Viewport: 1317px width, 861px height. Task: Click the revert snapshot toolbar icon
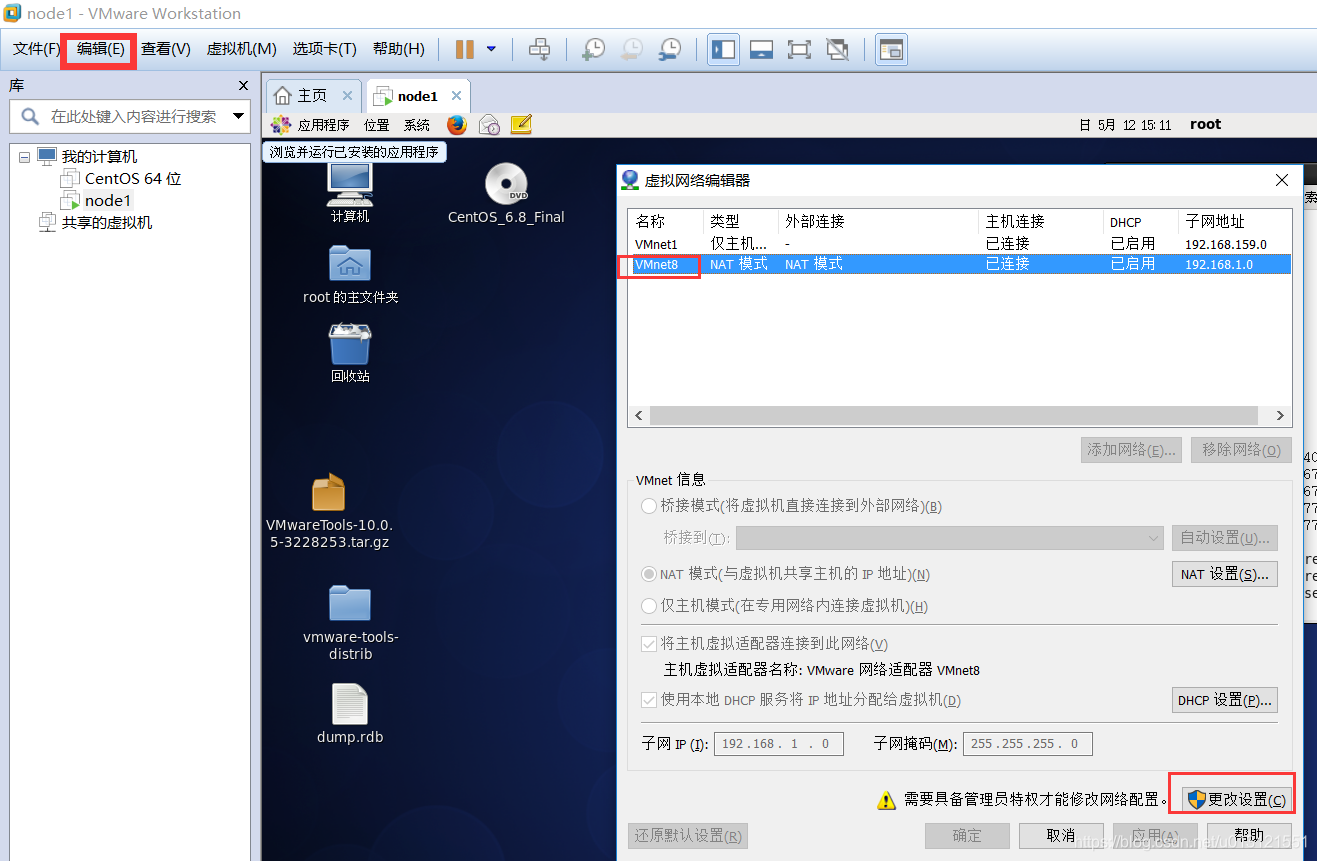(632, 49)
